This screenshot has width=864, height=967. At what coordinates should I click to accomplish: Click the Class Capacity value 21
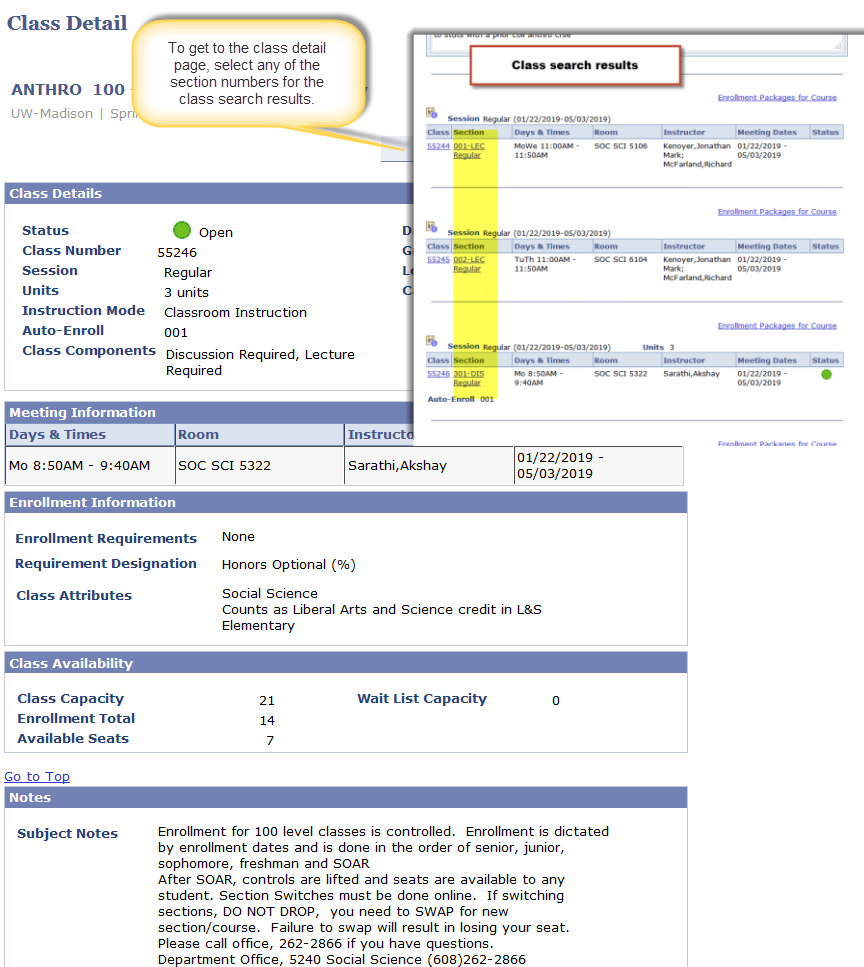267,701
